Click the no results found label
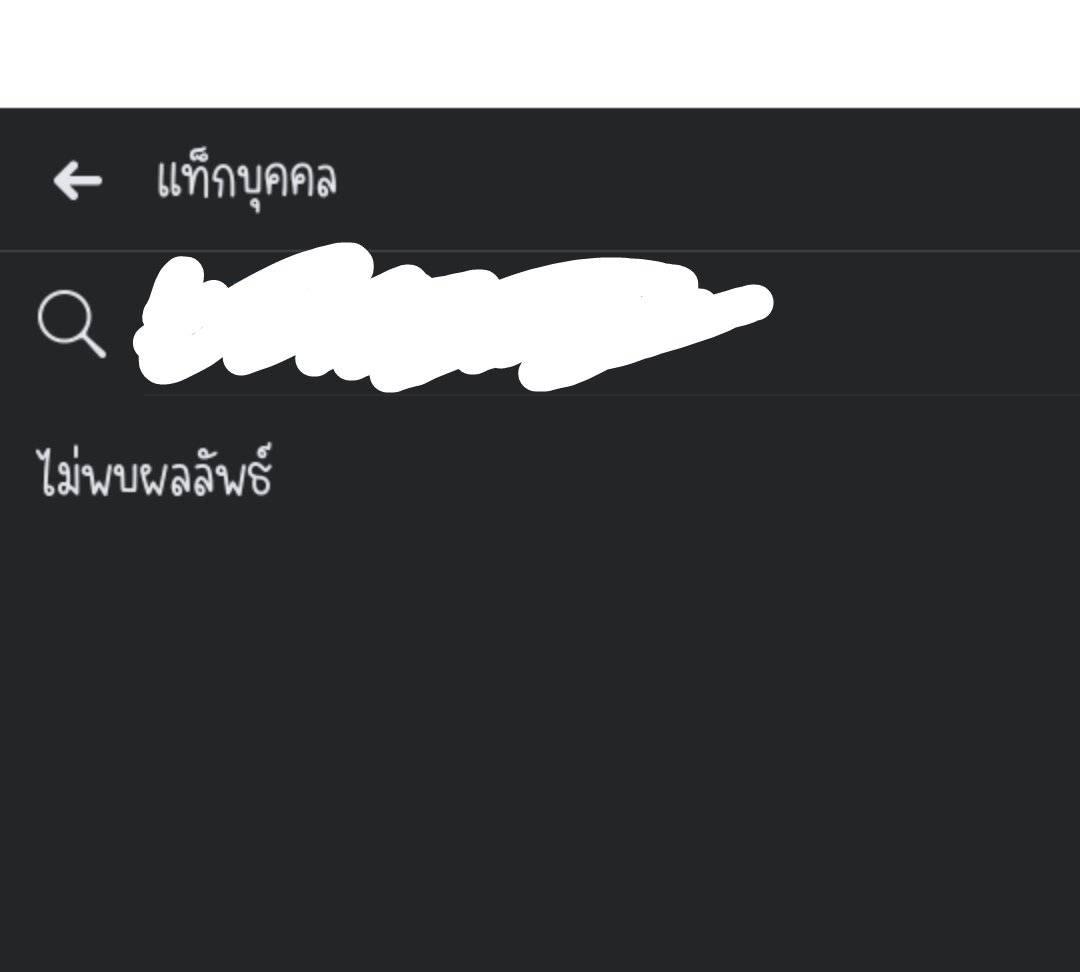Screen dimensions: 1080x972 pos(154,471)
